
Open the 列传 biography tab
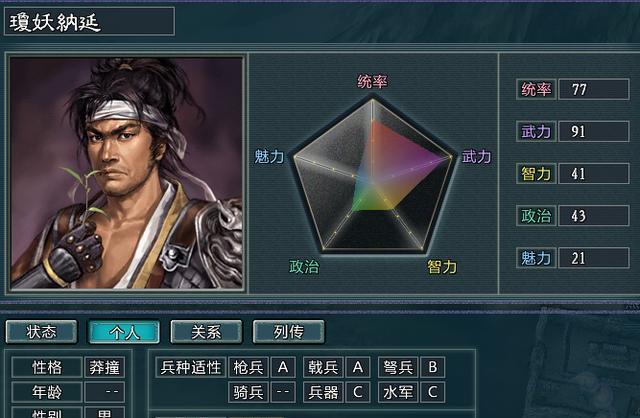288,332
